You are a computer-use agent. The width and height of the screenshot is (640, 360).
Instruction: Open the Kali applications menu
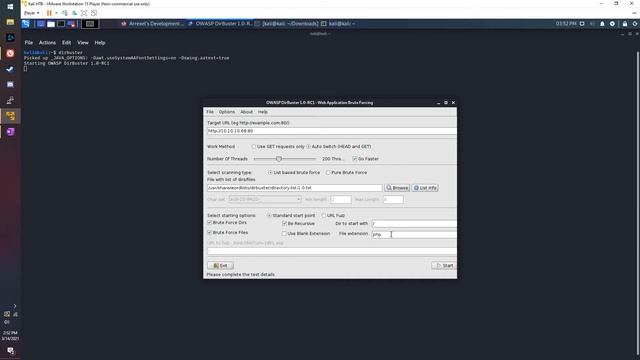[26, 24]
